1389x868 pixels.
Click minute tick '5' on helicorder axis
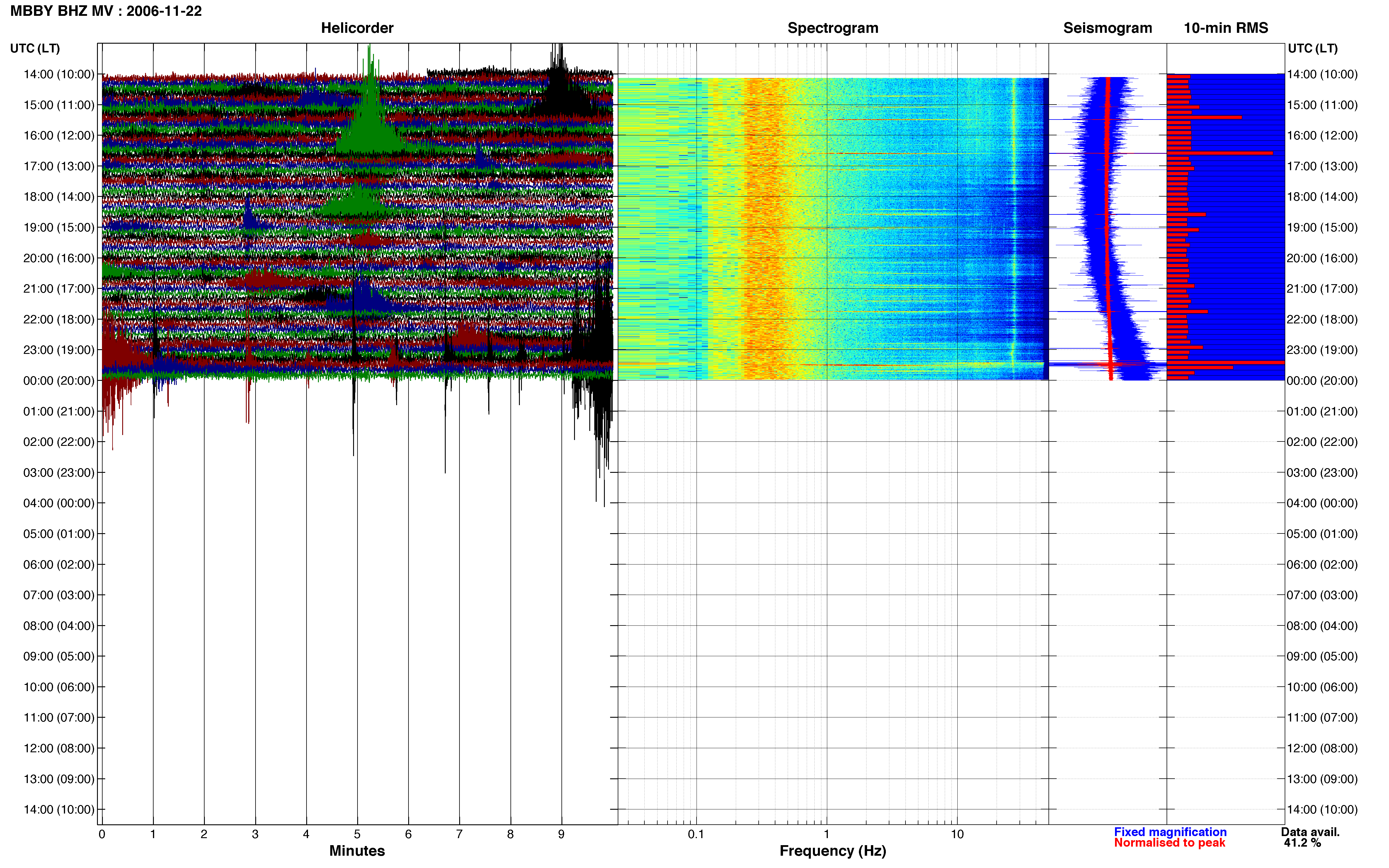coord(357,834)
